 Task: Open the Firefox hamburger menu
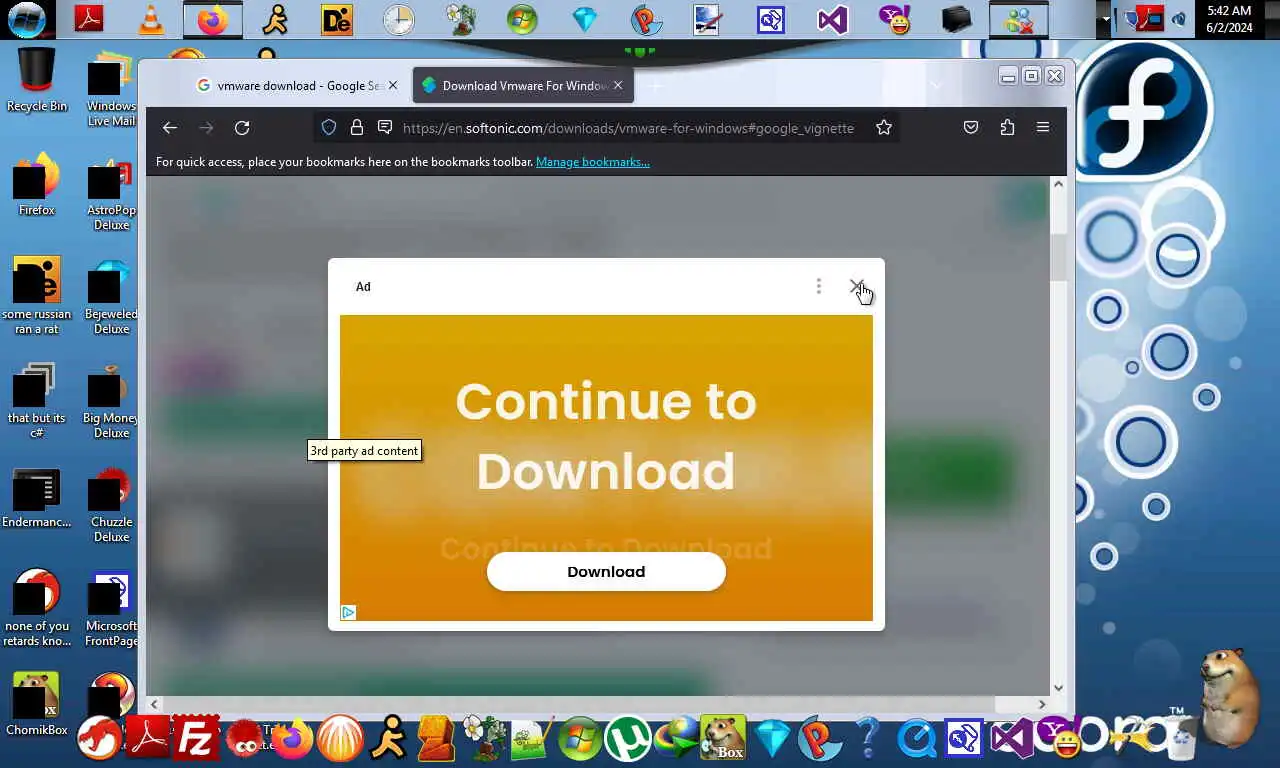click(1043, 128)
